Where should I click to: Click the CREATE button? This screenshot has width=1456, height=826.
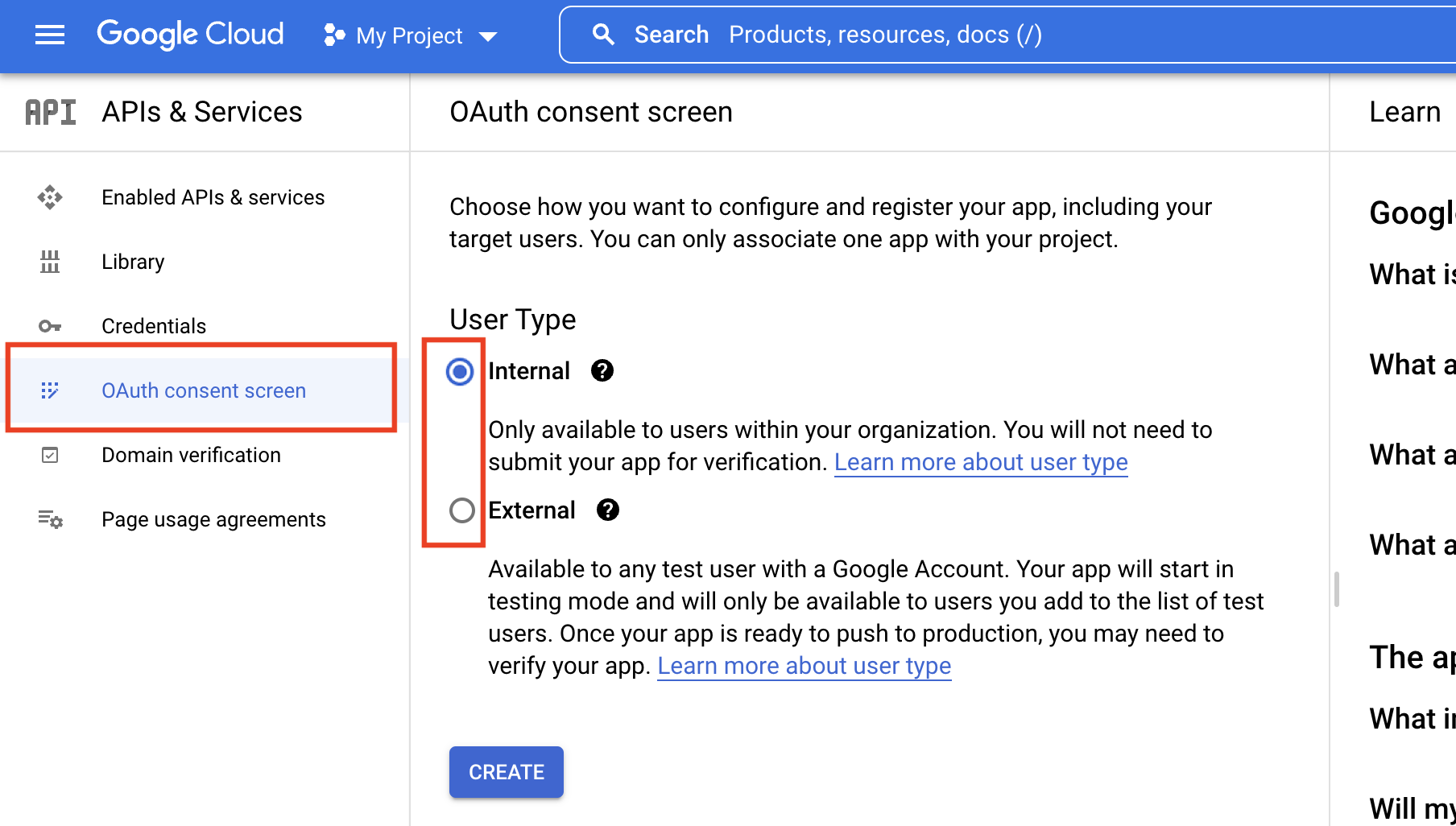(507, 772)
